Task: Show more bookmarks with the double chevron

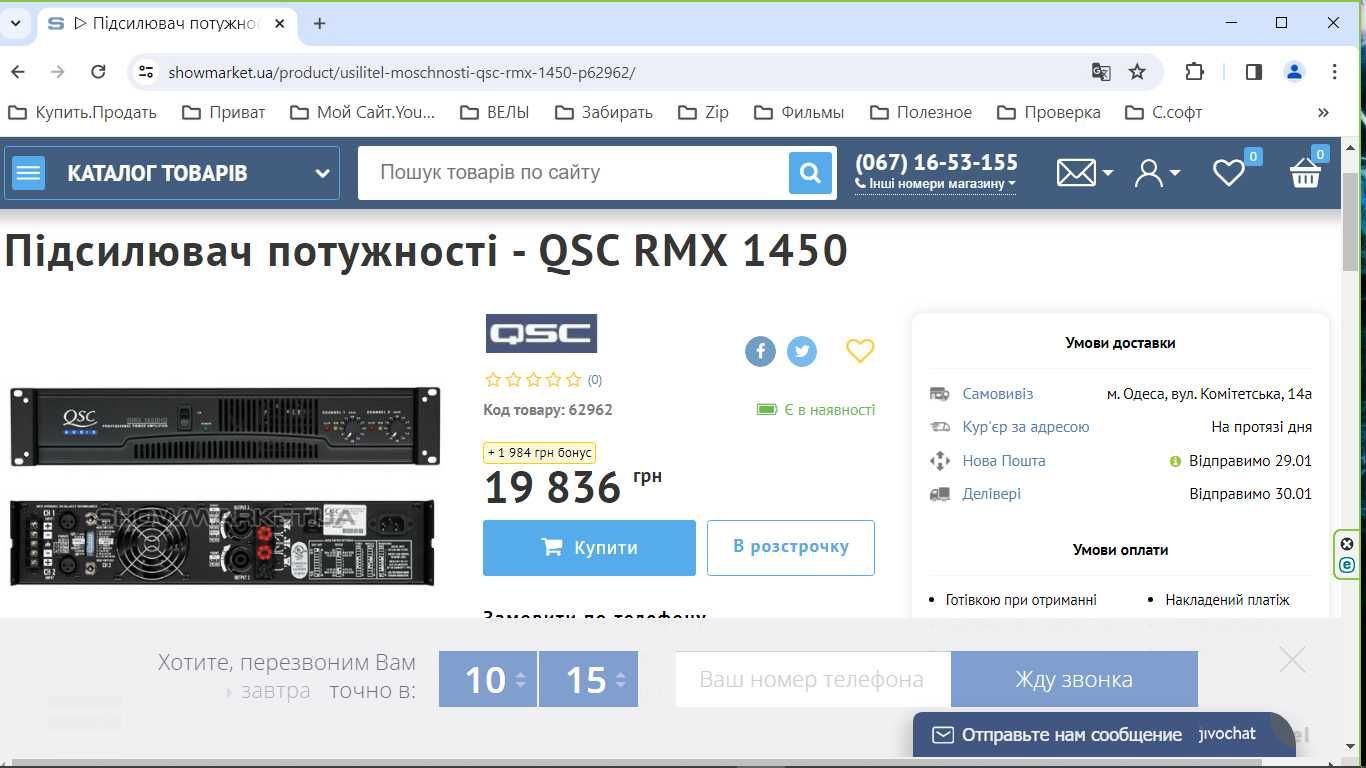Action: point(1323,112)
